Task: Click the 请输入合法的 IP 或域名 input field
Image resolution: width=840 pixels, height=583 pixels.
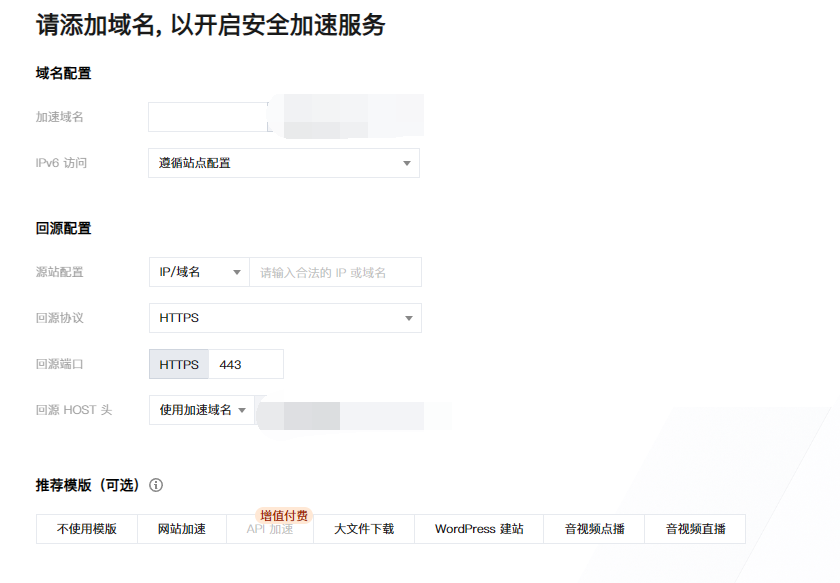Action: 335,272
